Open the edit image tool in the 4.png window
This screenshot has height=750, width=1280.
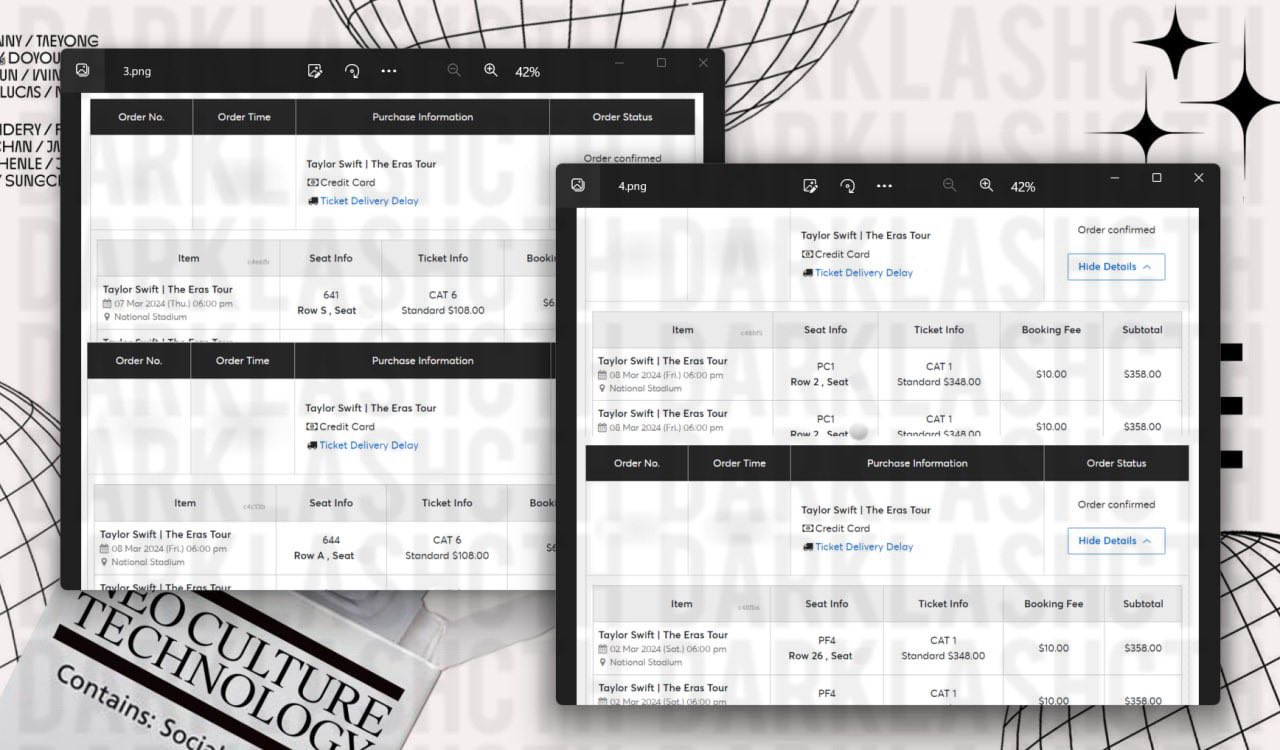tap(811, 186)
